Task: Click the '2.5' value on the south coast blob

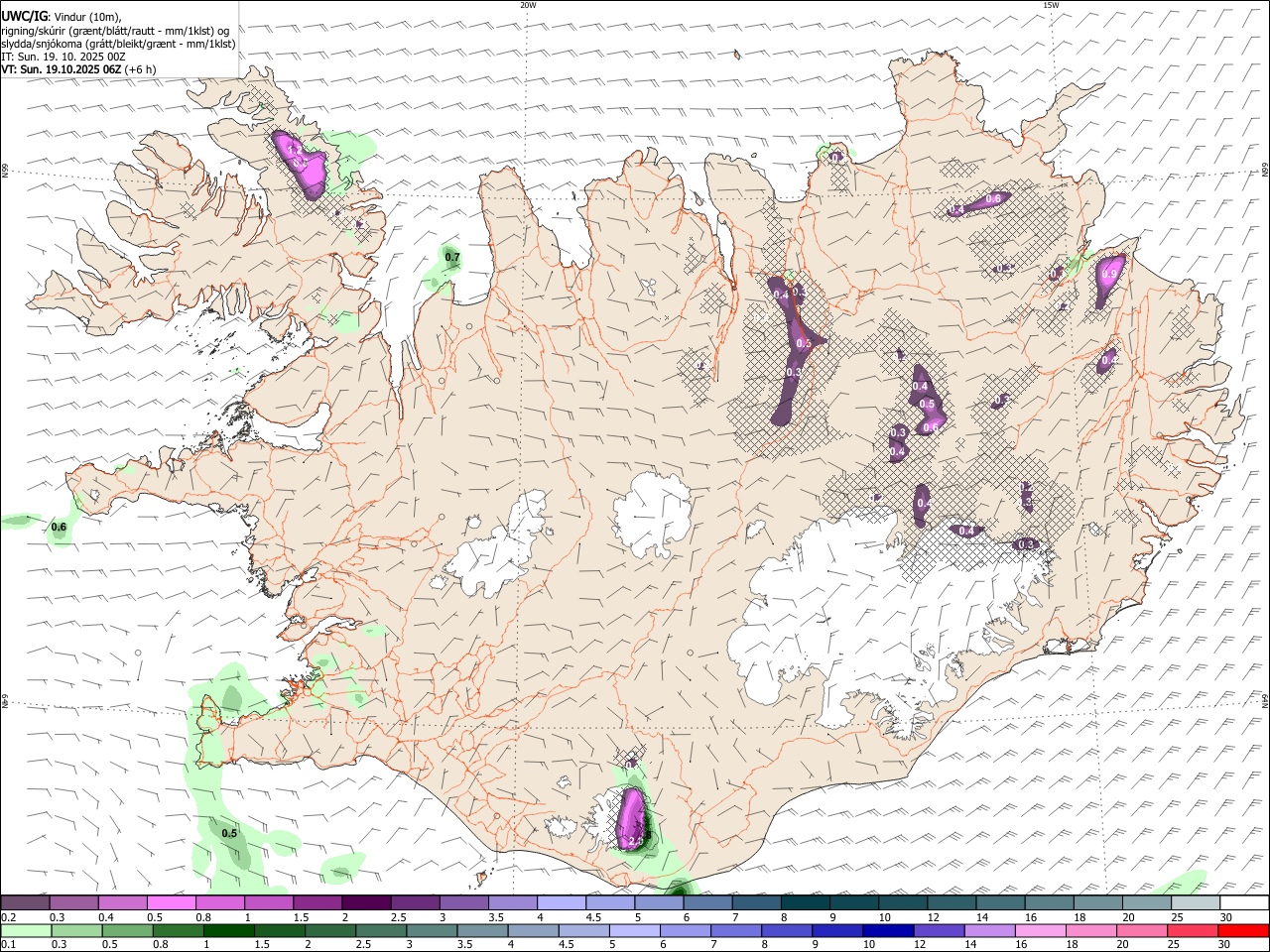Action: point(635,841)
